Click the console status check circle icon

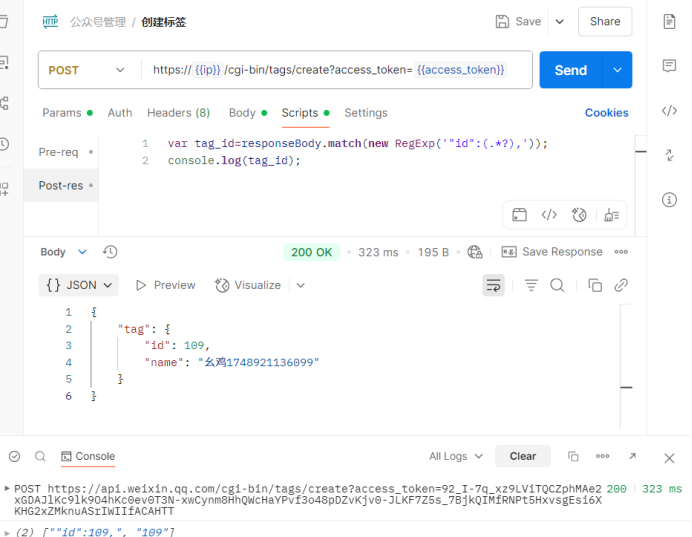(x=15, y=456)
